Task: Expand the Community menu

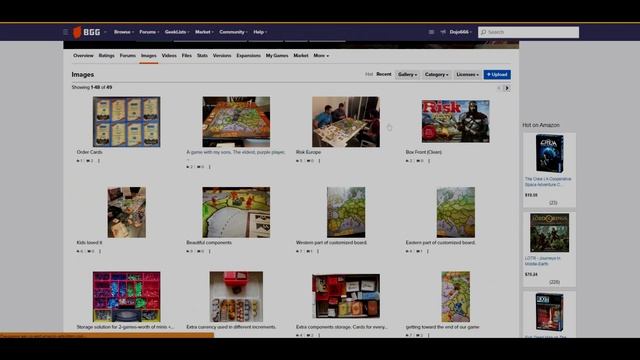Action: (x=233, y=32)
